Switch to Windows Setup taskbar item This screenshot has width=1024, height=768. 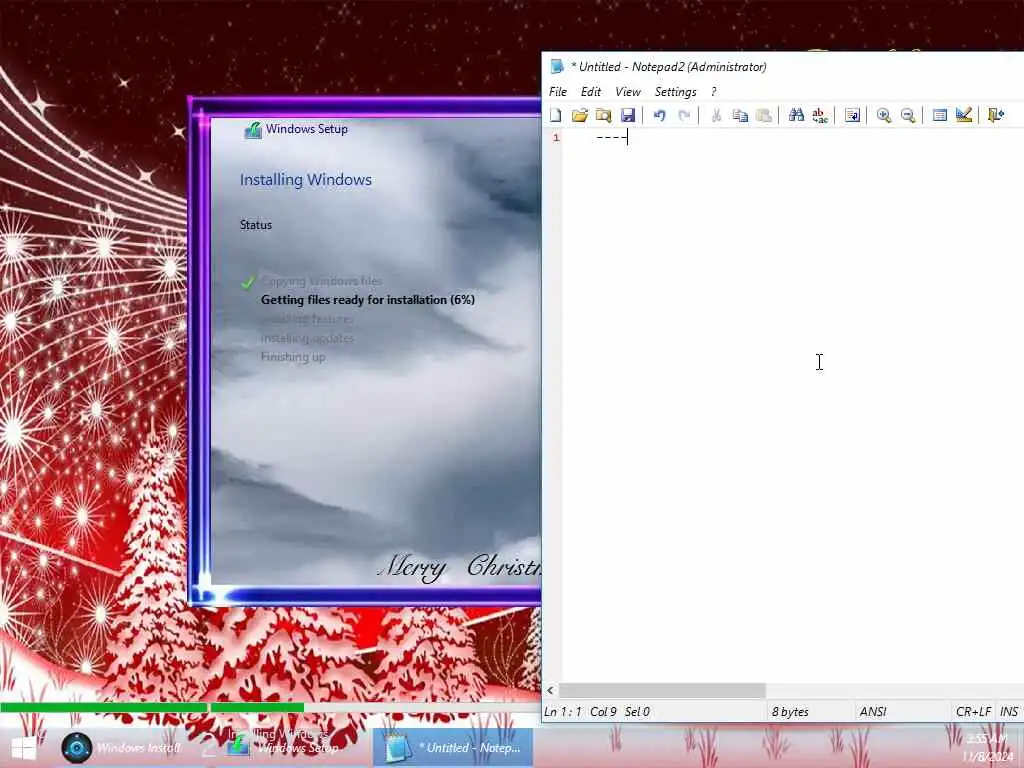coord(283,746)
